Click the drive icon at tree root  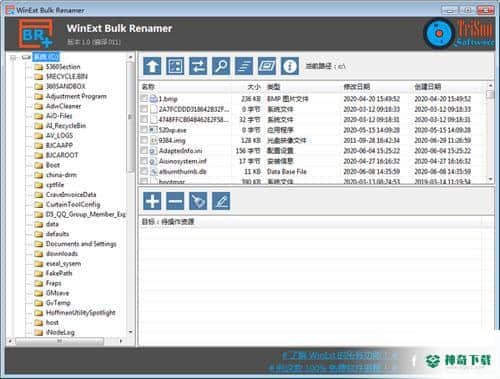(x=26, y=57)
